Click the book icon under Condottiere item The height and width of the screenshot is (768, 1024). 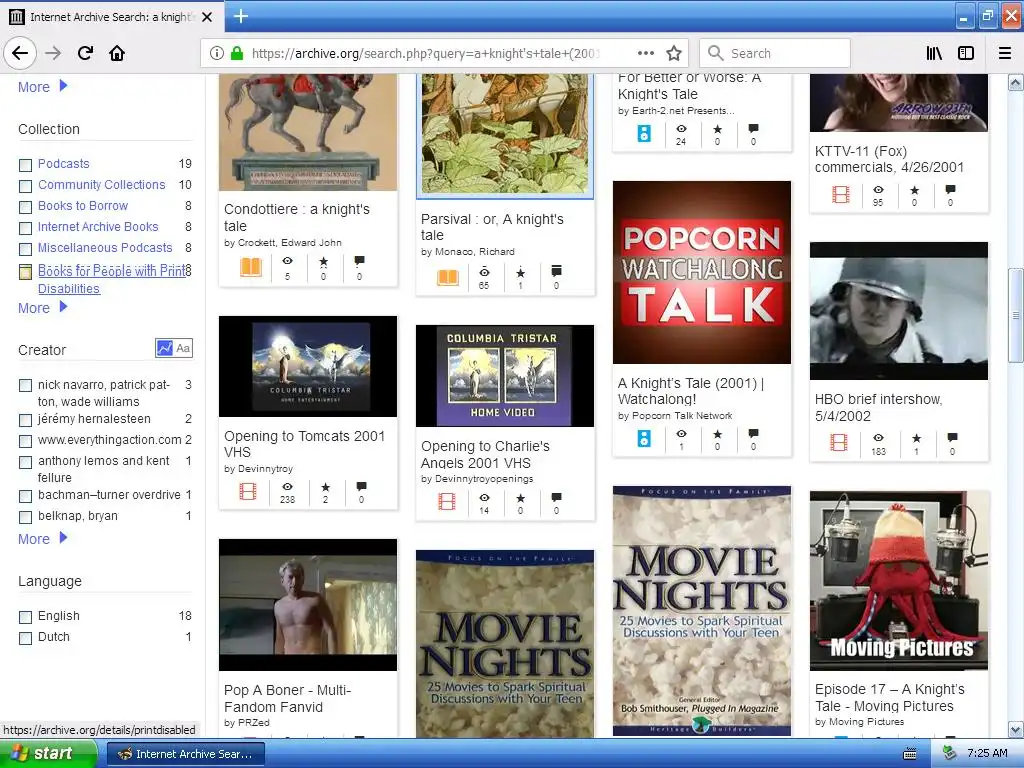(x=251, y=266)
